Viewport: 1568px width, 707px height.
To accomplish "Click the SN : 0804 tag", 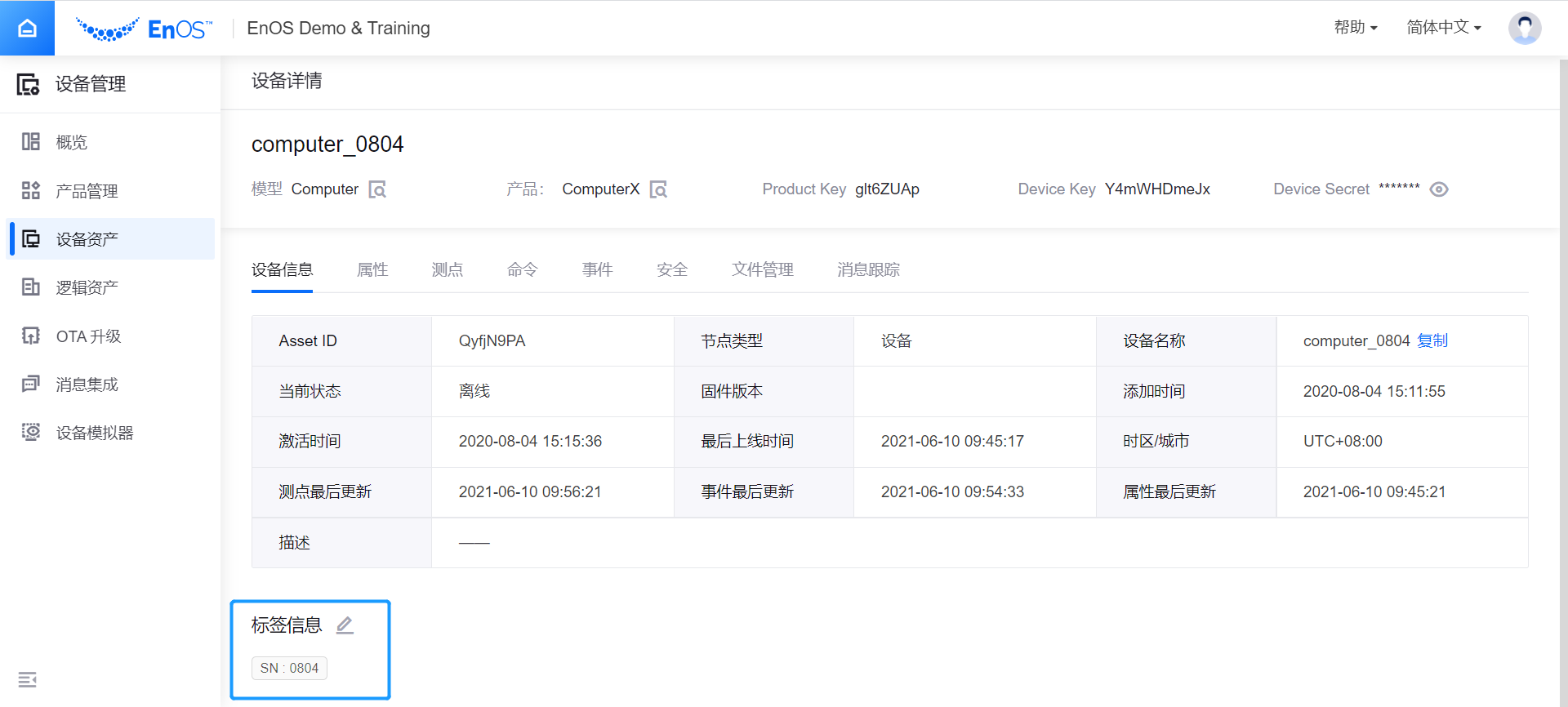I will [x=289, y=668].
